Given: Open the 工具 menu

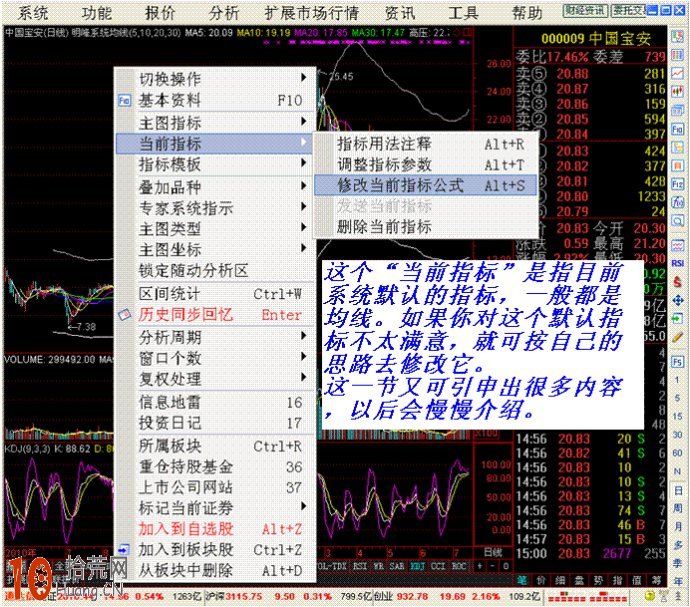Looking at the screenshot, I should [x=463, y=13].
